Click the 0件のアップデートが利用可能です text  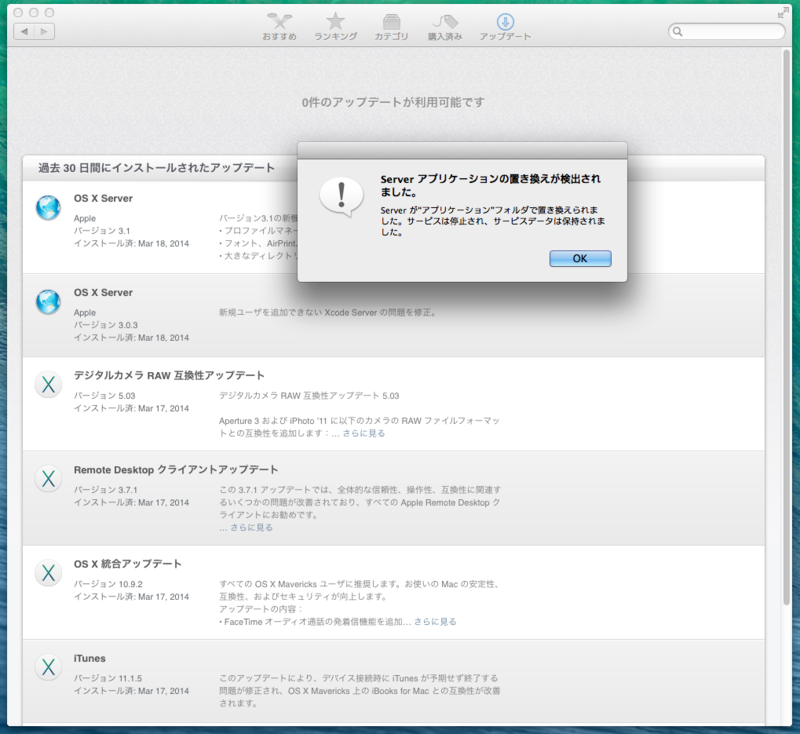pos(393,103)
